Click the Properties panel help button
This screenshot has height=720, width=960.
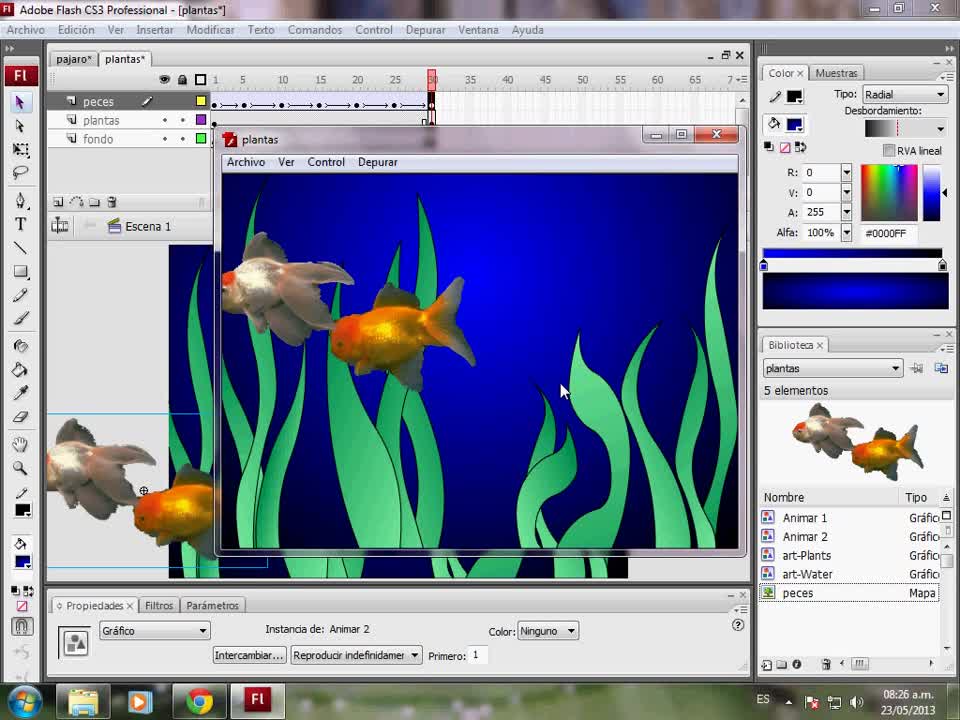[738, 625]
